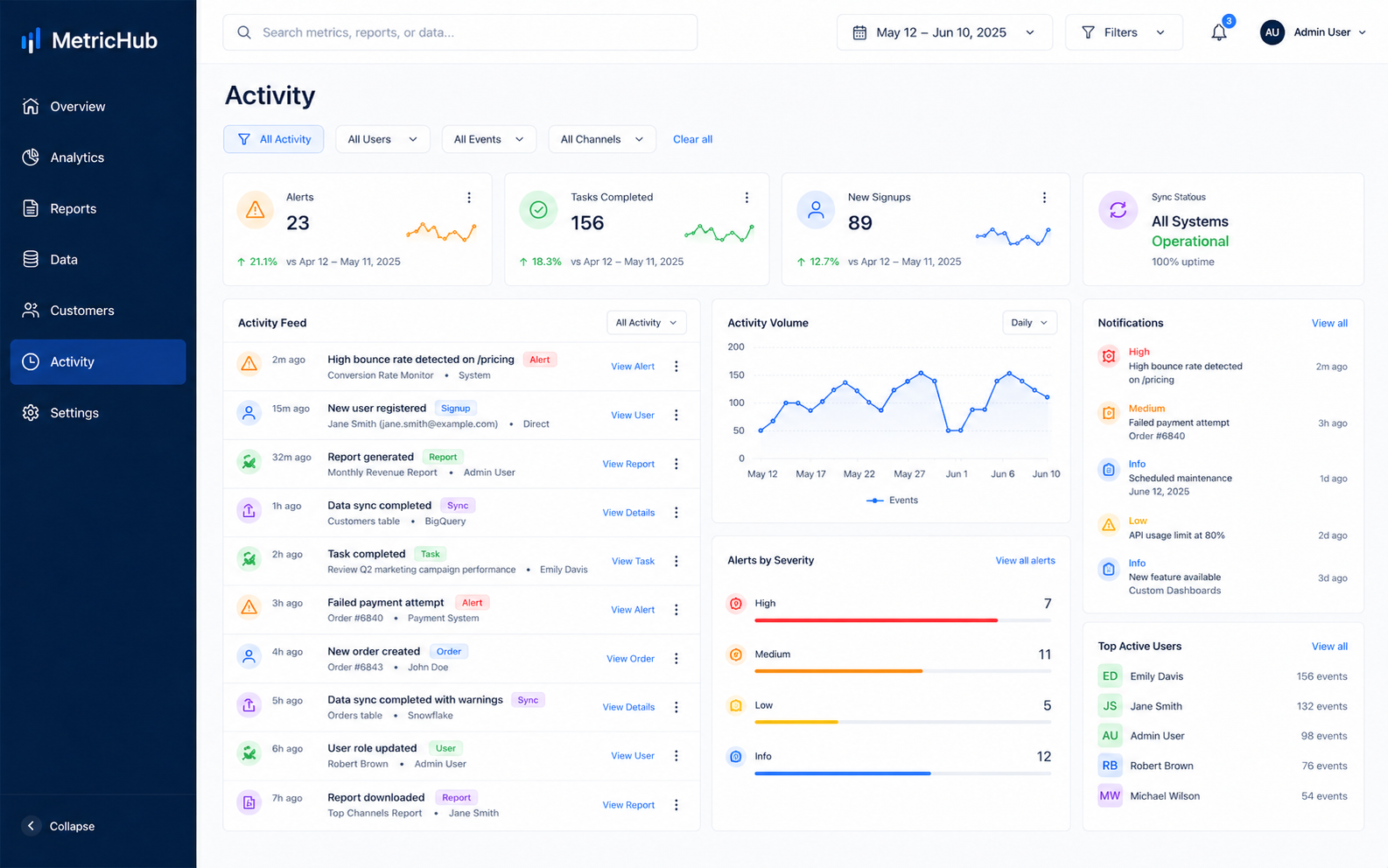Open more options for Task completed row

point(676,561)
